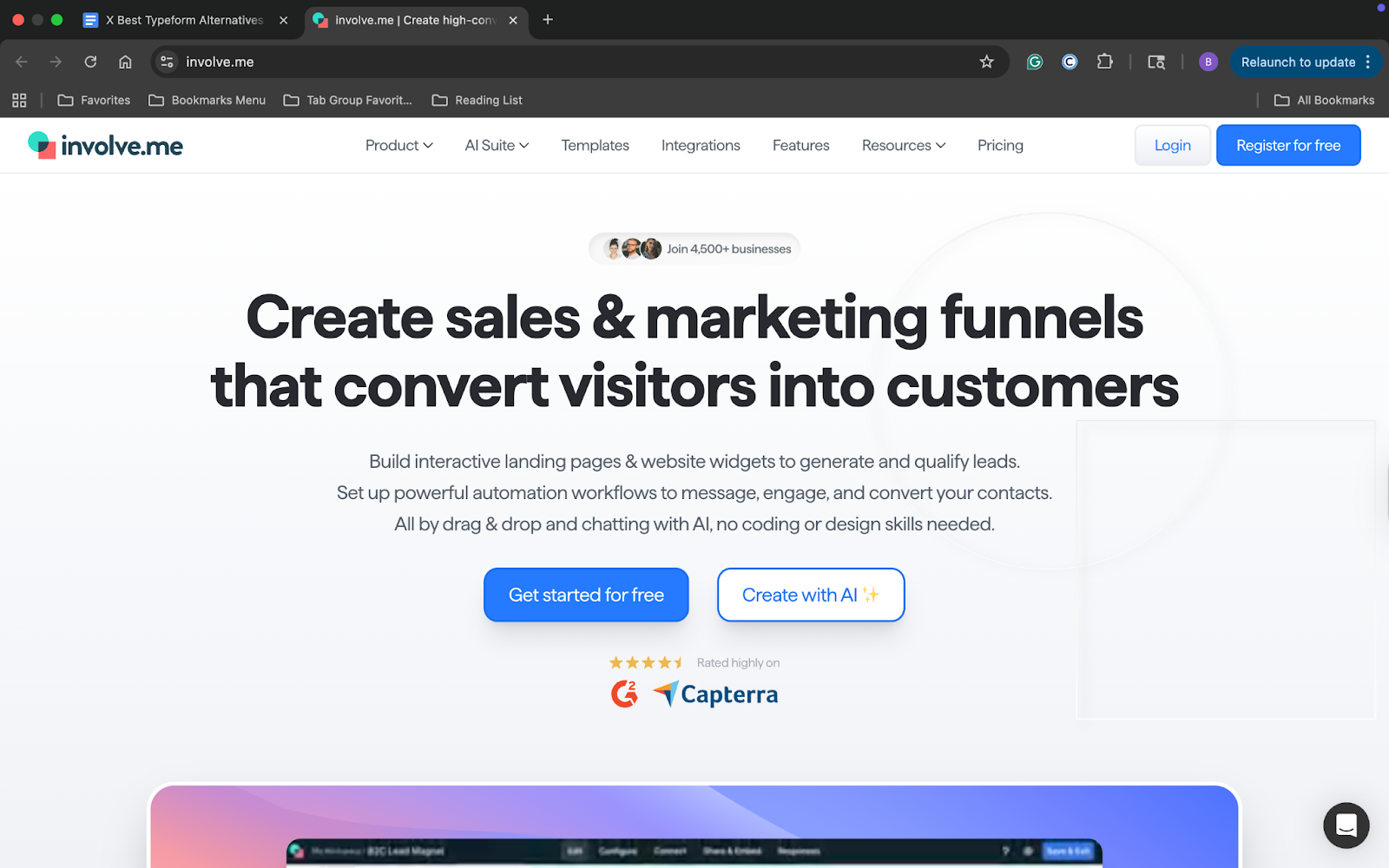Image resolution: width=1389 pixels, height=868 pixels.
Task: Expand the Resources dropdown
Action: (x=902, y=145)
